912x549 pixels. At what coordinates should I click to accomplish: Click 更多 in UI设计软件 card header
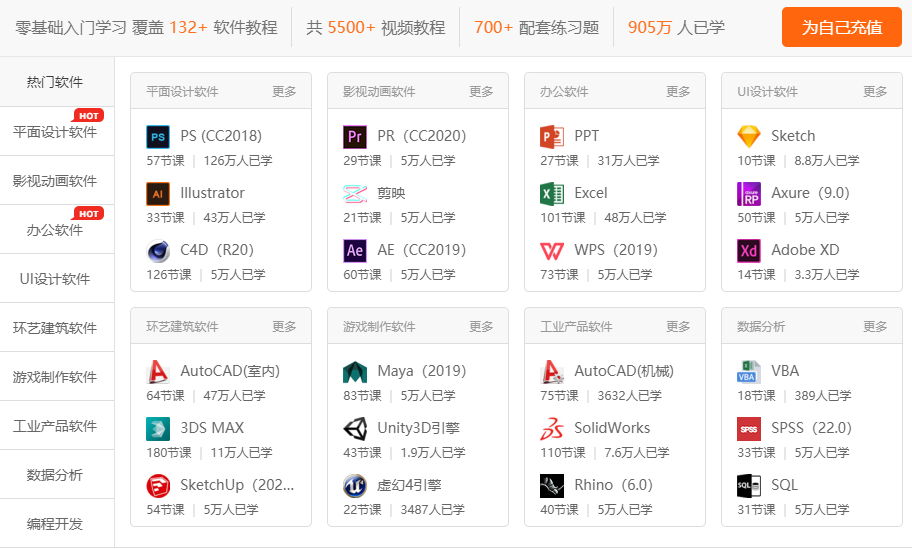click(875, 91)
